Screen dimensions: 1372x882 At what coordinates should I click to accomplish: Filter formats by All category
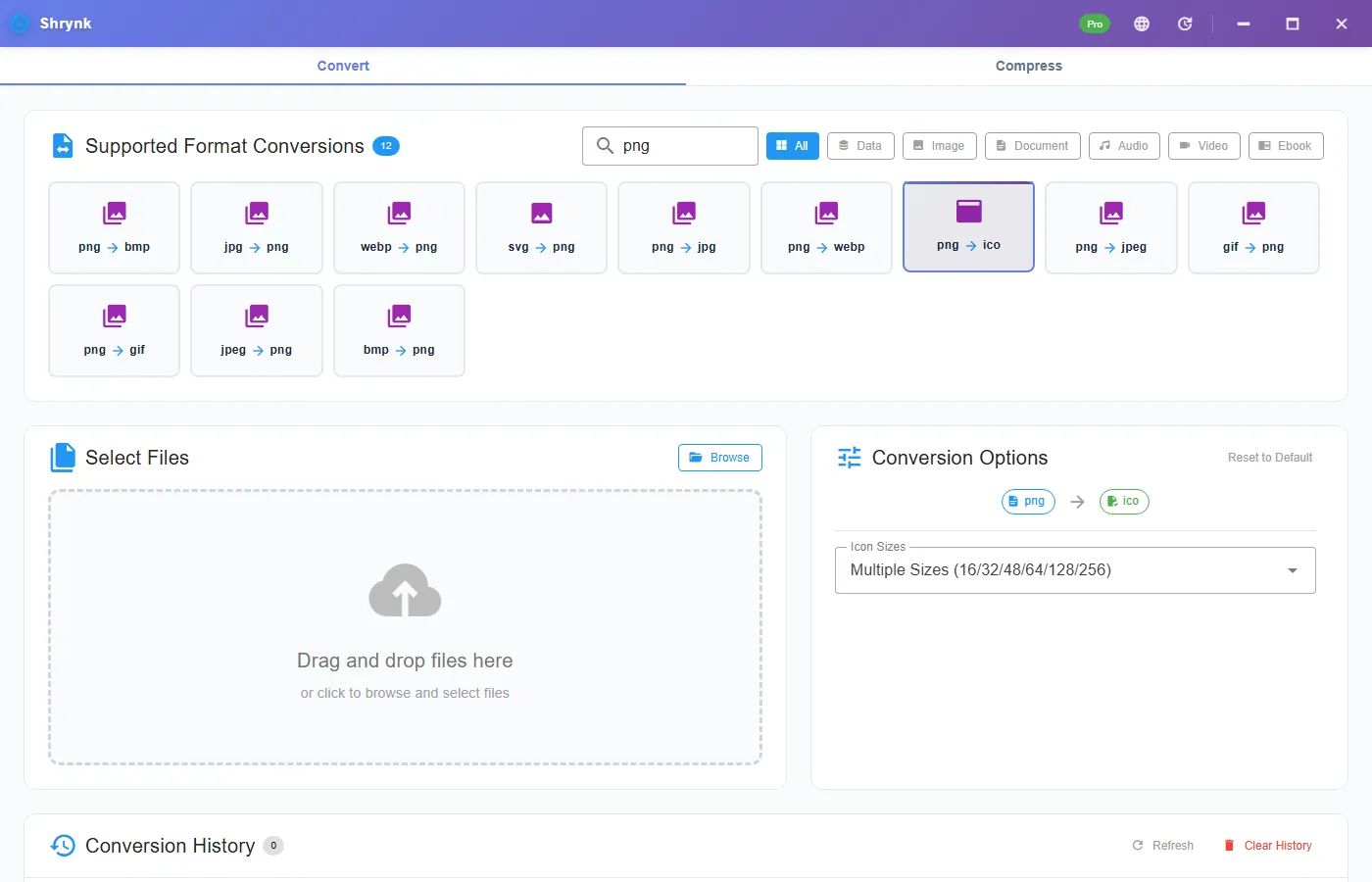tap(792, 146)
